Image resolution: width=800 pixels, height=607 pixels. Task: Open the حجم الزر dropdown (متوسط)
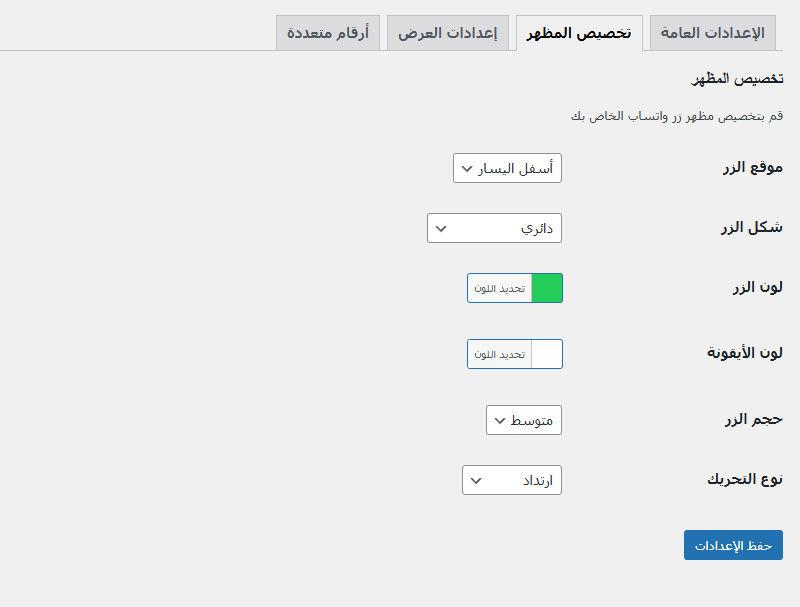(524, 420)
